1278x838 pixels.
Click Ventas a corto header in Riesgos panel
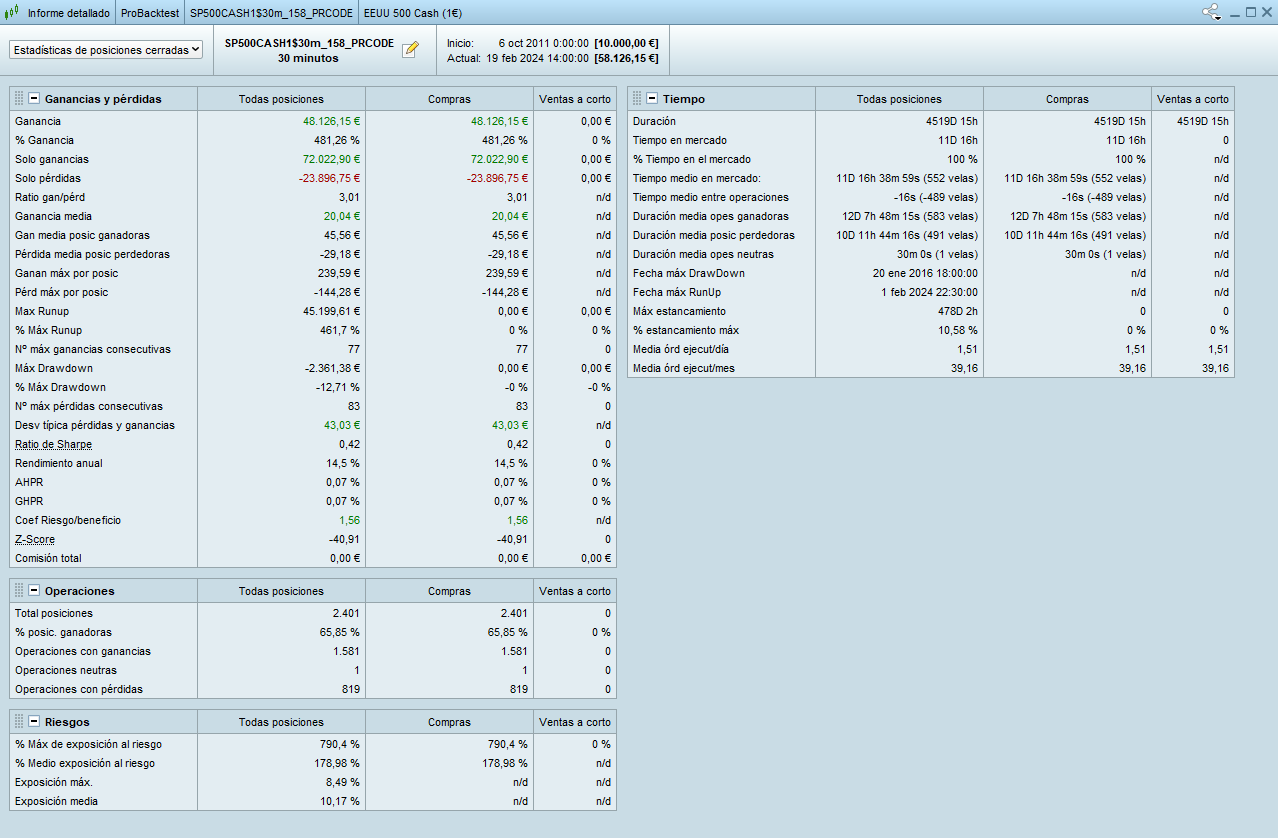[575, 722]
